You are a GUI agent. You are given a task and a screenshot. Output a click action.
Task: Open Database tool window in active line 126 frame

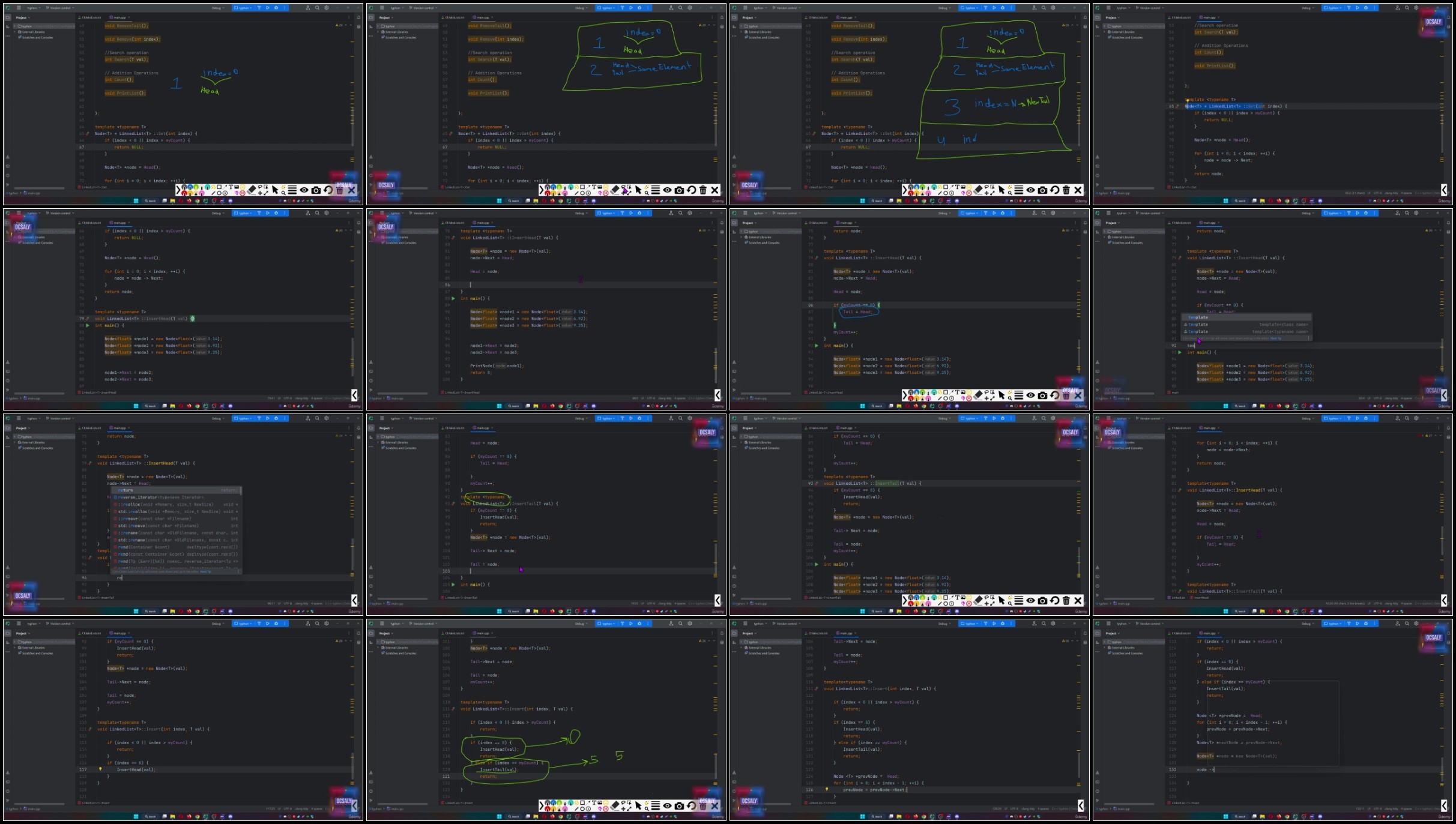pos(1085,642)
